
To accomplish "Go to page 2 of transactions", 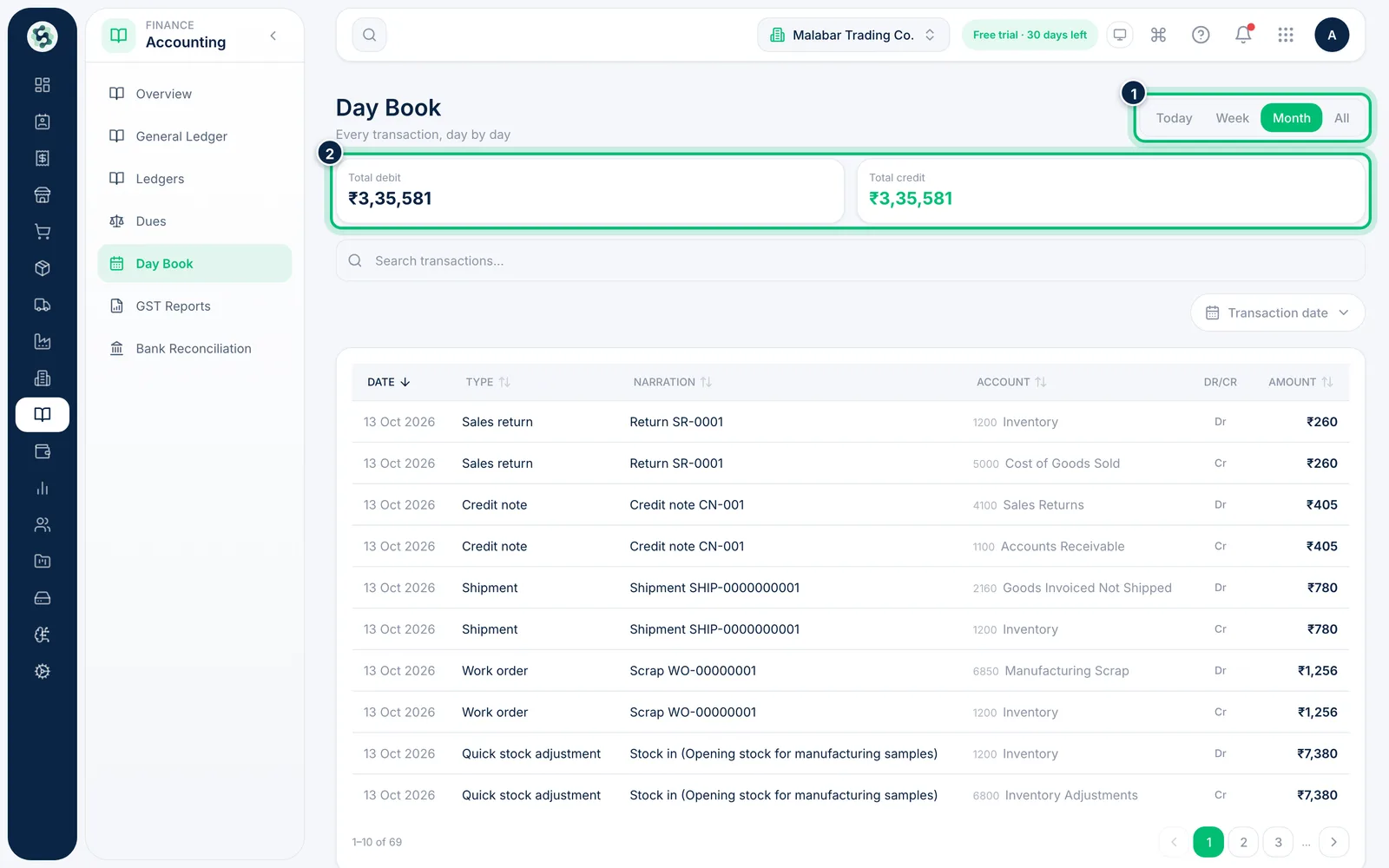I will 1243,842.
